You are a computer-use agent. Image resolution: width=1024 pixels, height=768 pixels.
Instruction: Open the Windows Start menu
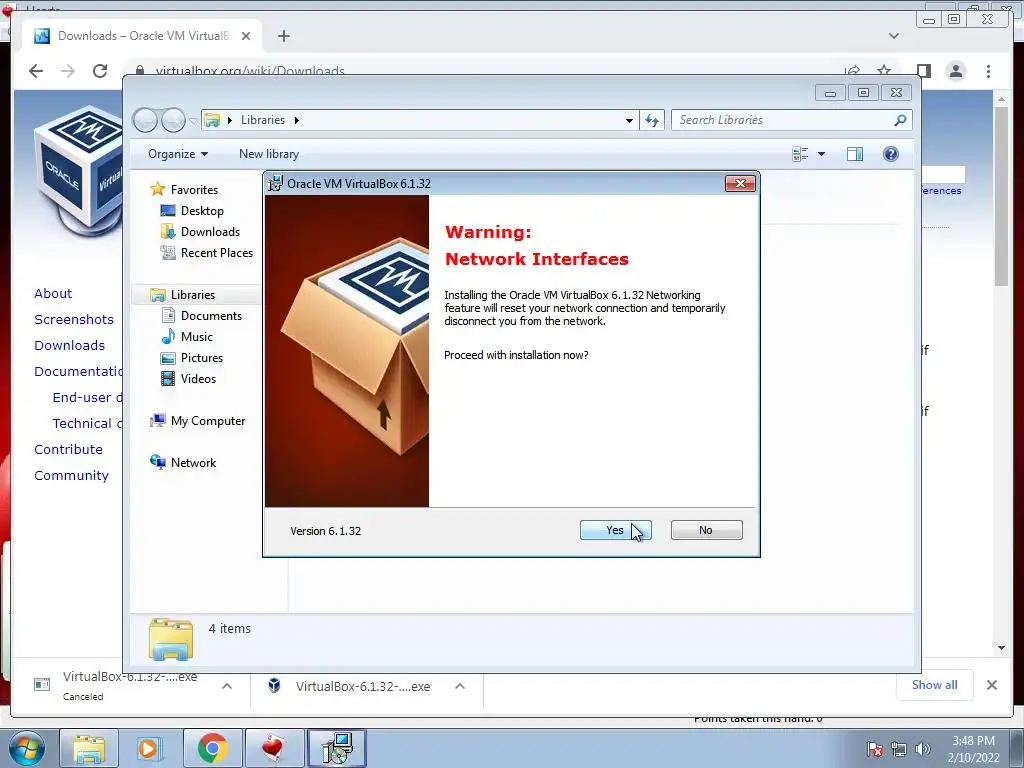27,748
